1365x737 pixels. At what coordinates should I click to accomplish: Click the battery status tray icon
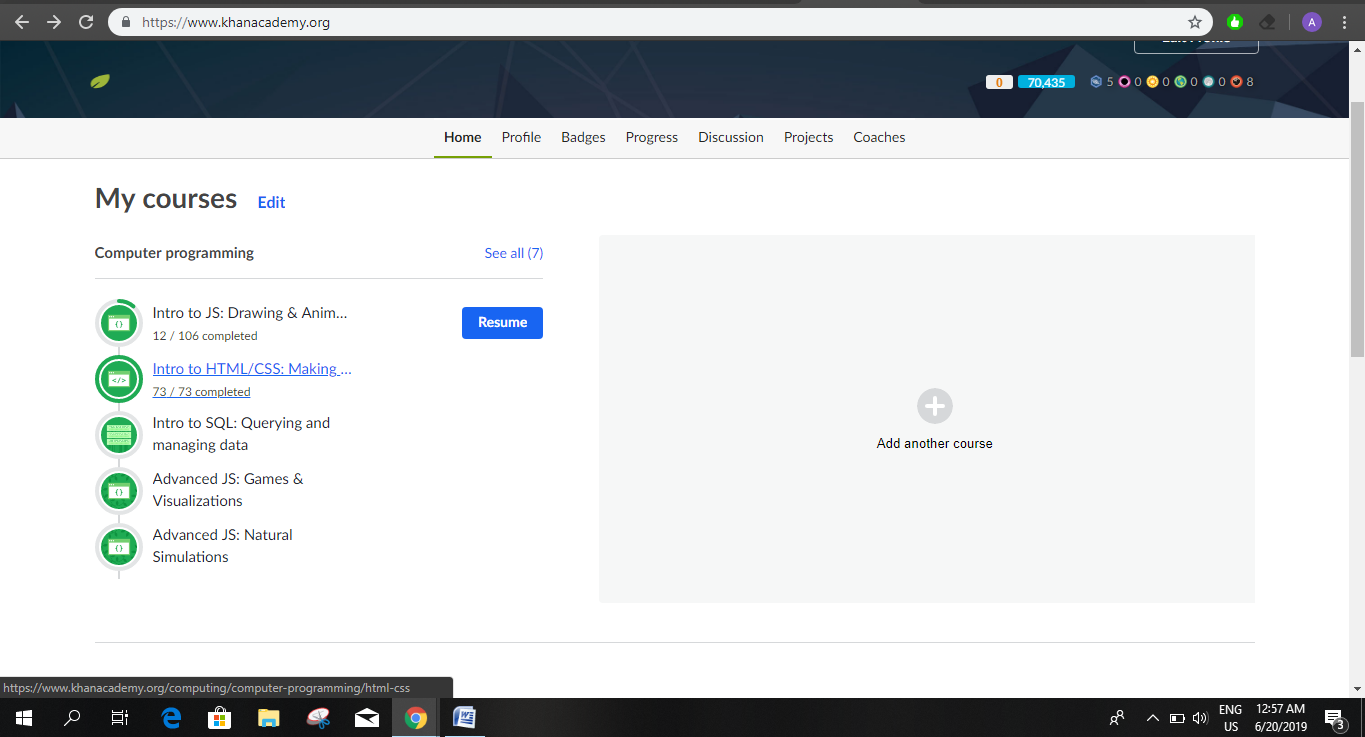[1177, 718]
